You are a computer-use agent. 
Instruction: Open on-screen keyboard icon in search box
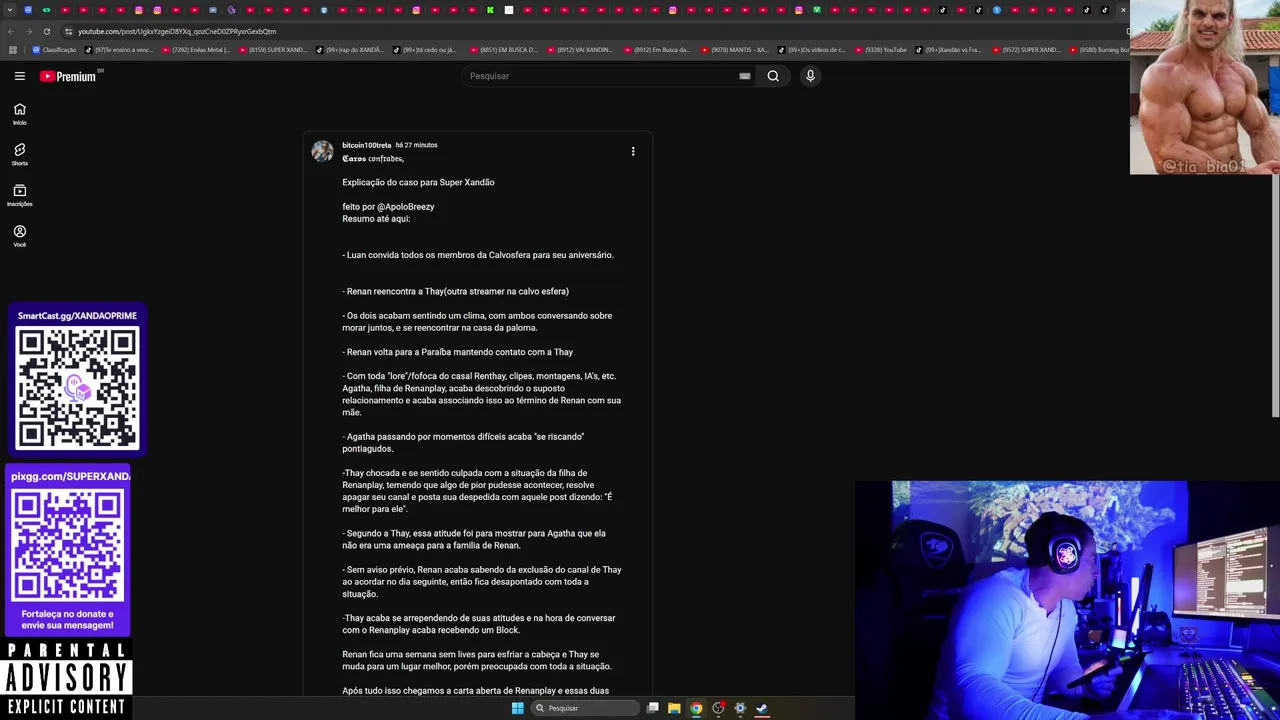(745, 76)
